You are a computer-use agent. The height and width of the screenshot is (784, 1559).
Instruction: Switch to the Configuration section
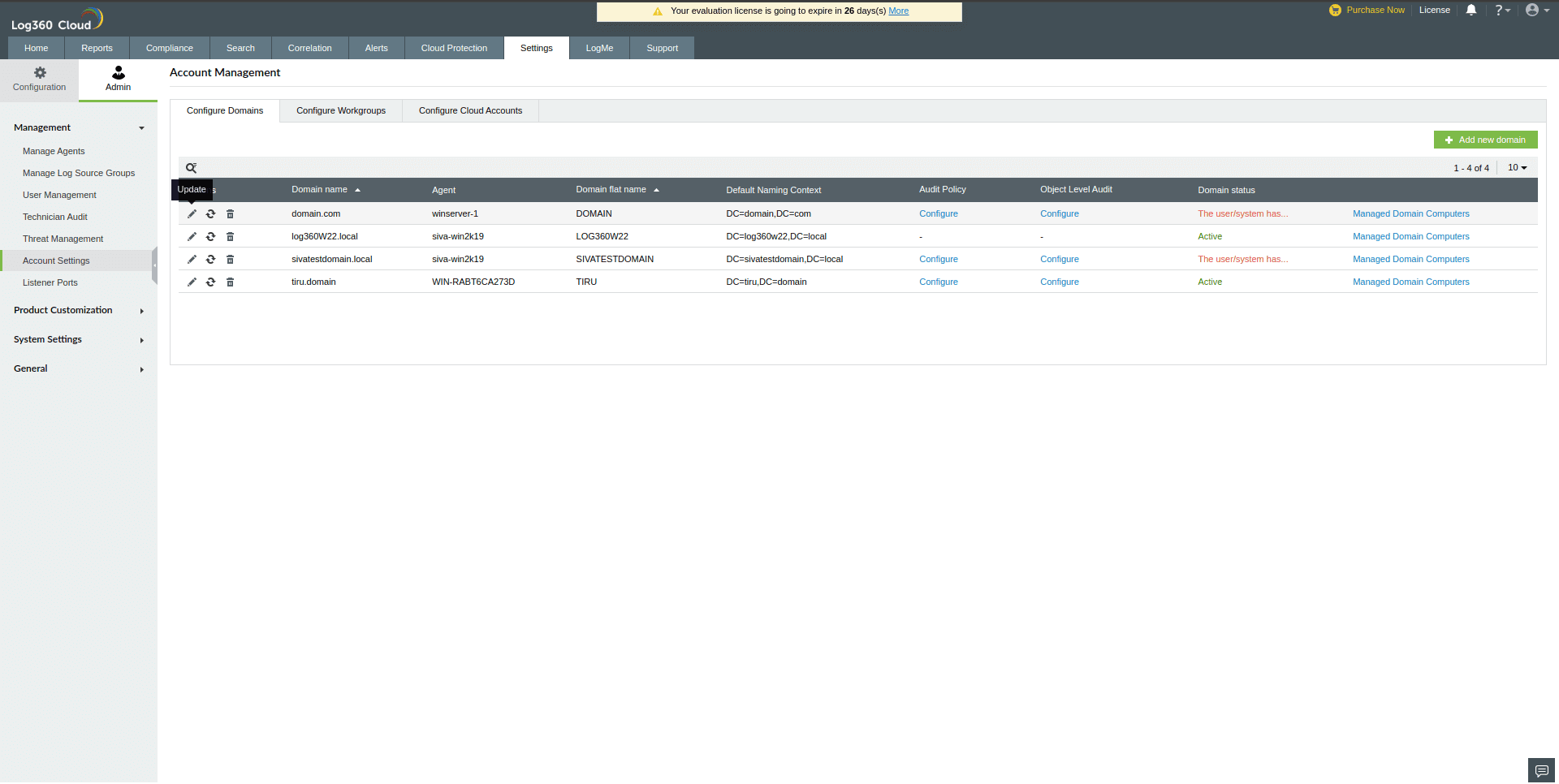click(x=39, y=80)
